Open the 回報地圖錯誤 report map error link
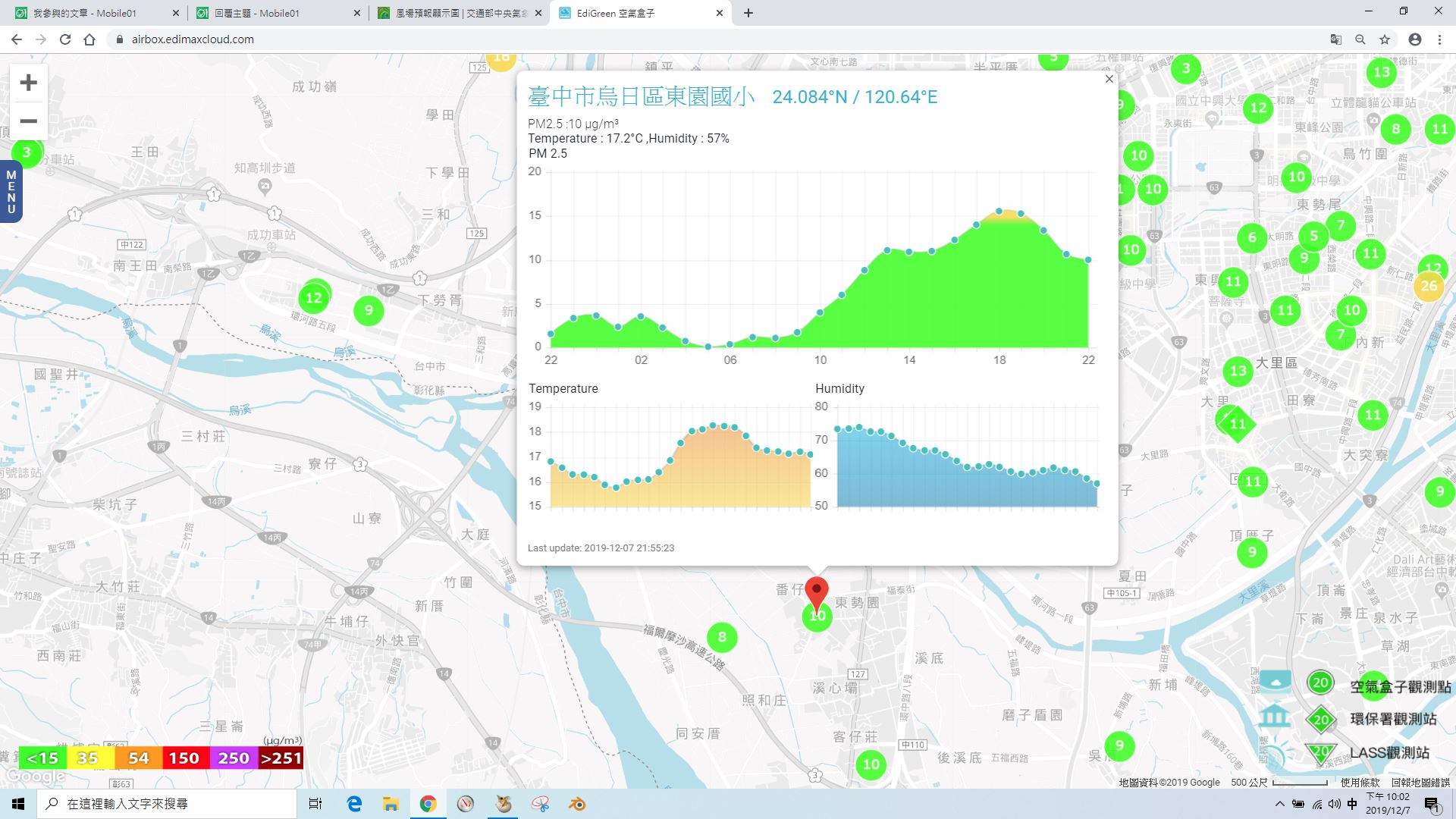 click(x=1420, y=783)
